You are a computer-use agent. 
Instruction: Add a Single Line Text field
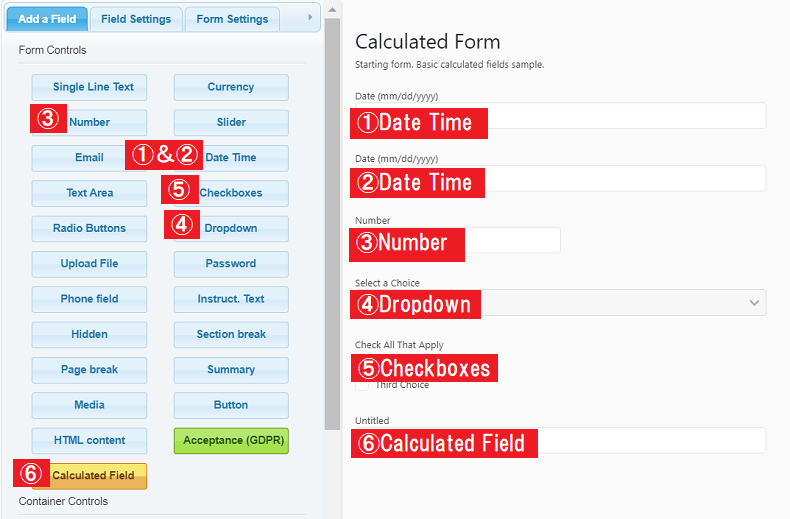click(89, 87)
